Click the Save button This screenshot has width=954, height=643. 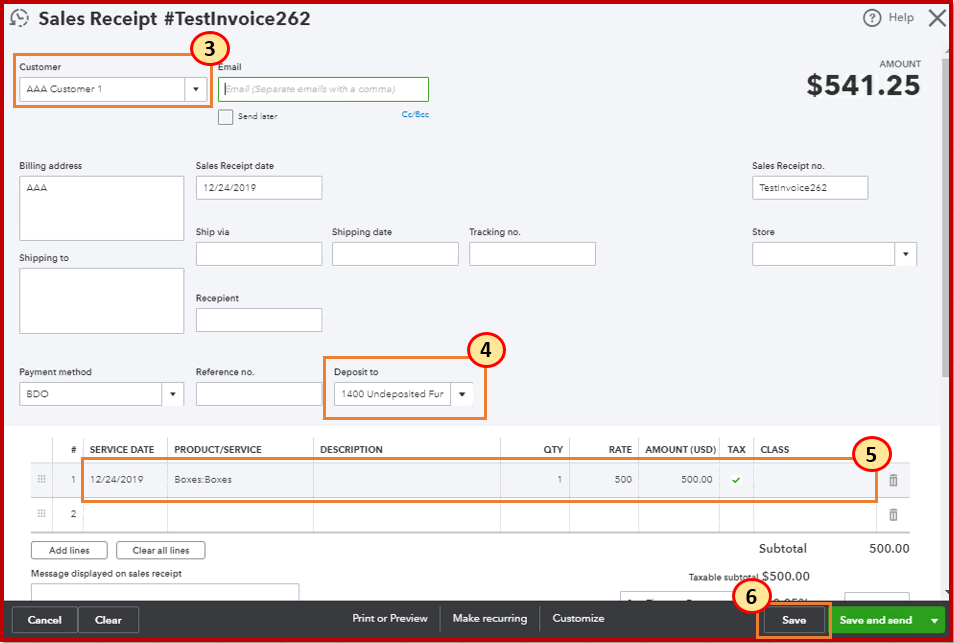click(x=794, y=620)
